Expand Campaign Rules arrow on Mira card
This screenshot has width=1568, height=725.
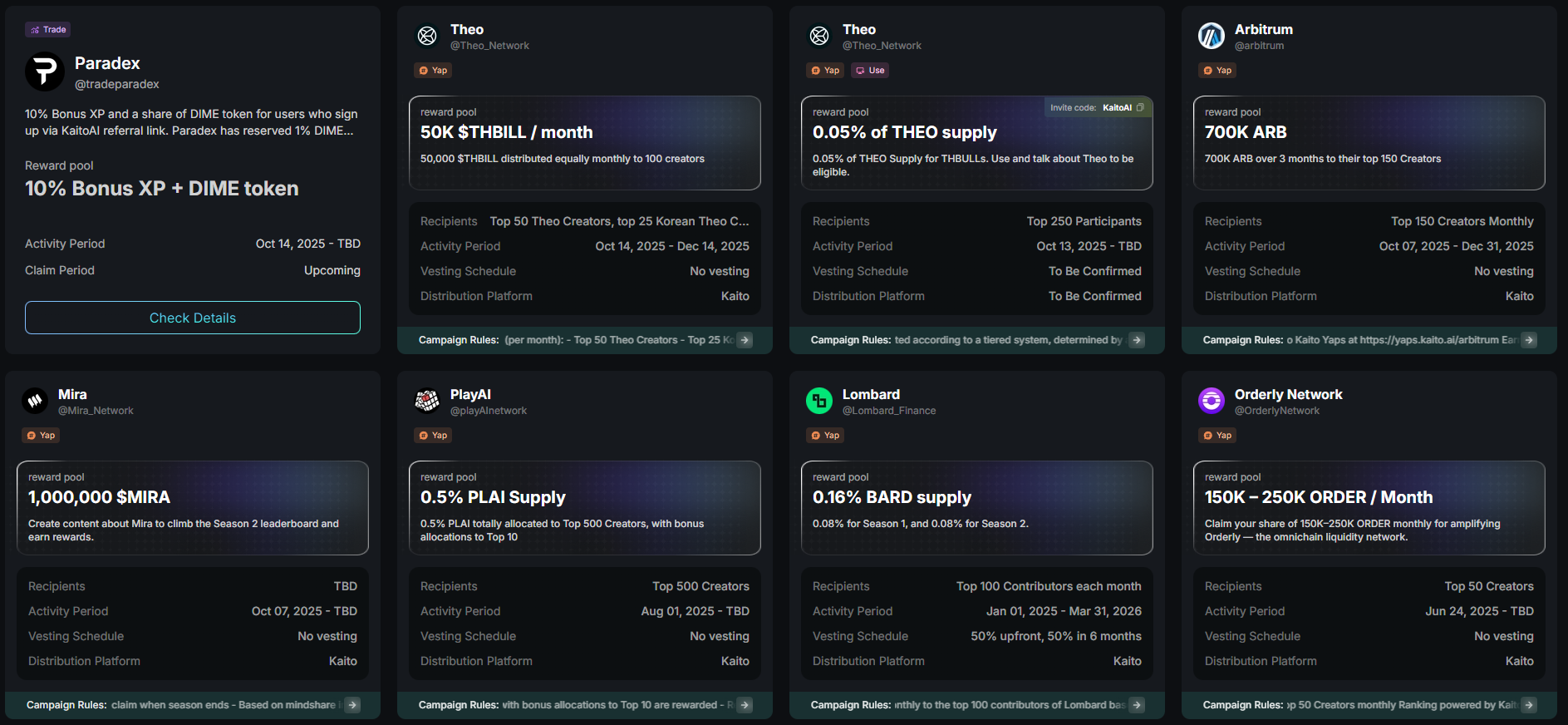(x=353, y=705)
